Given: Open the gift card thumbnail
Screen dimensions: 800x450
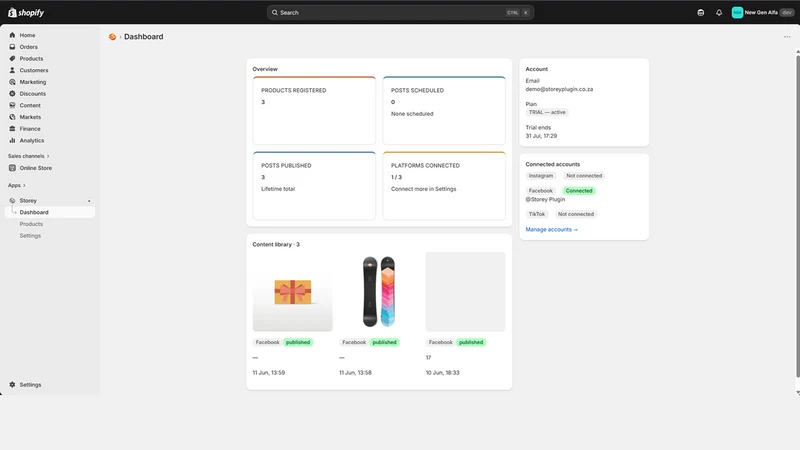Looking at the screenshot, I should [x=292, y=292].
